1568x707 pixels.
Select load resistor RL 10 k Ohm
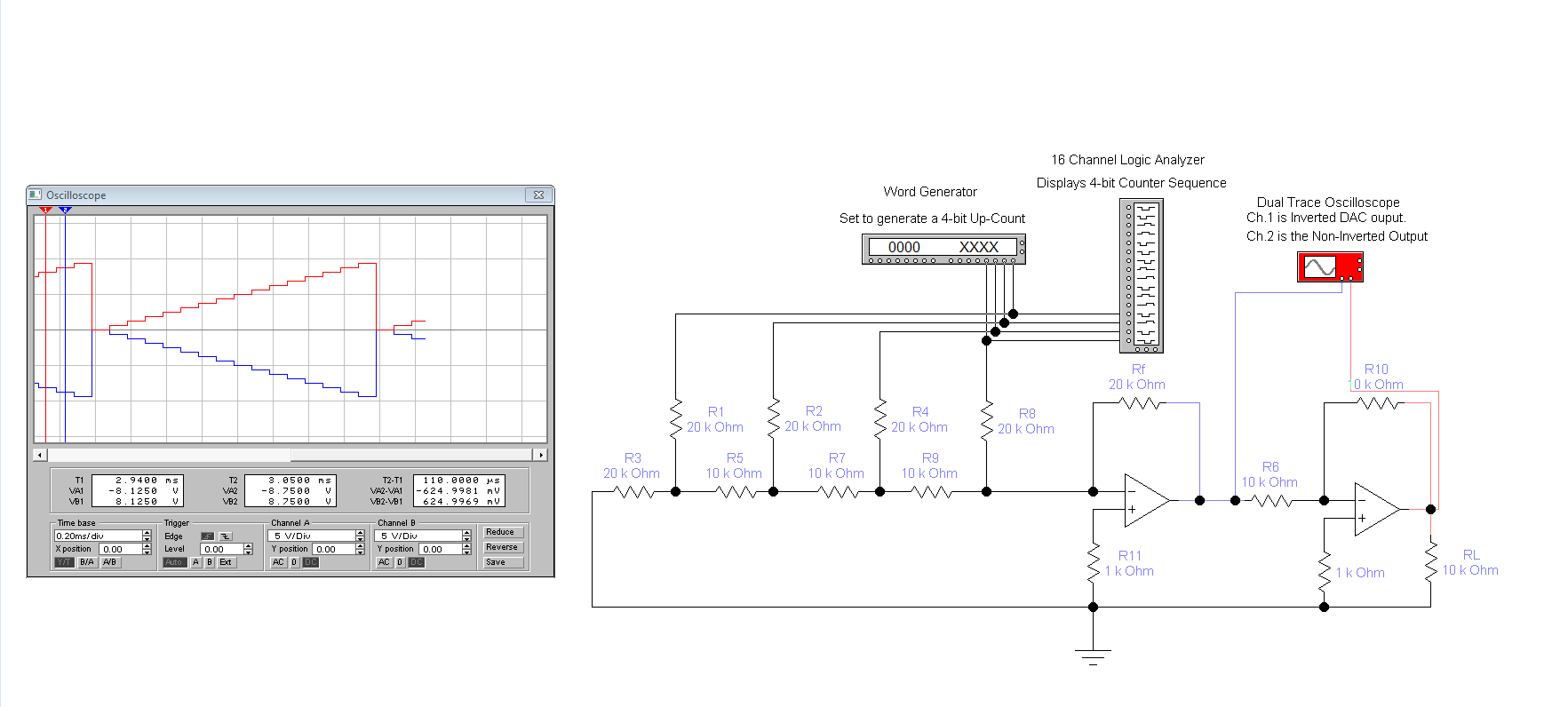tap(1431, 562)
